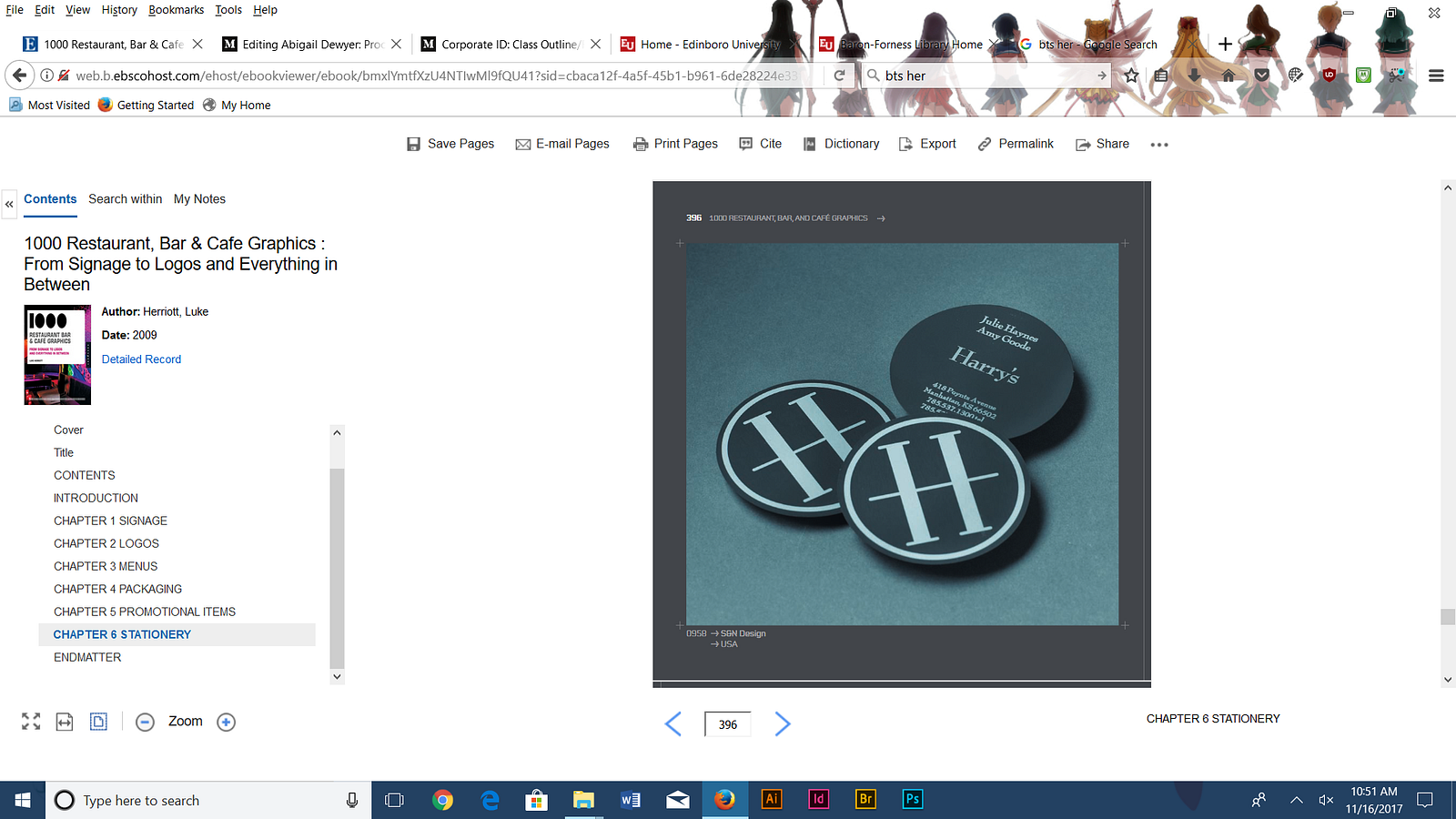
Task: Go to the Title section
Action: click(x=64, y=452)
